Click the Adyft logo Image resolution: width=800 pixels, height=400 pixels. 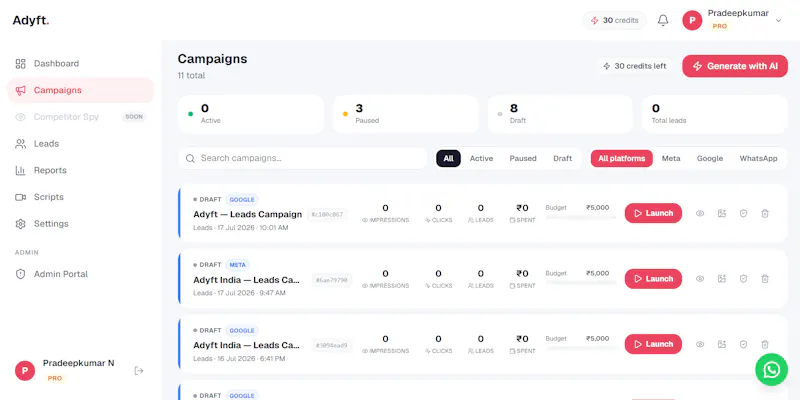point(31,20)
